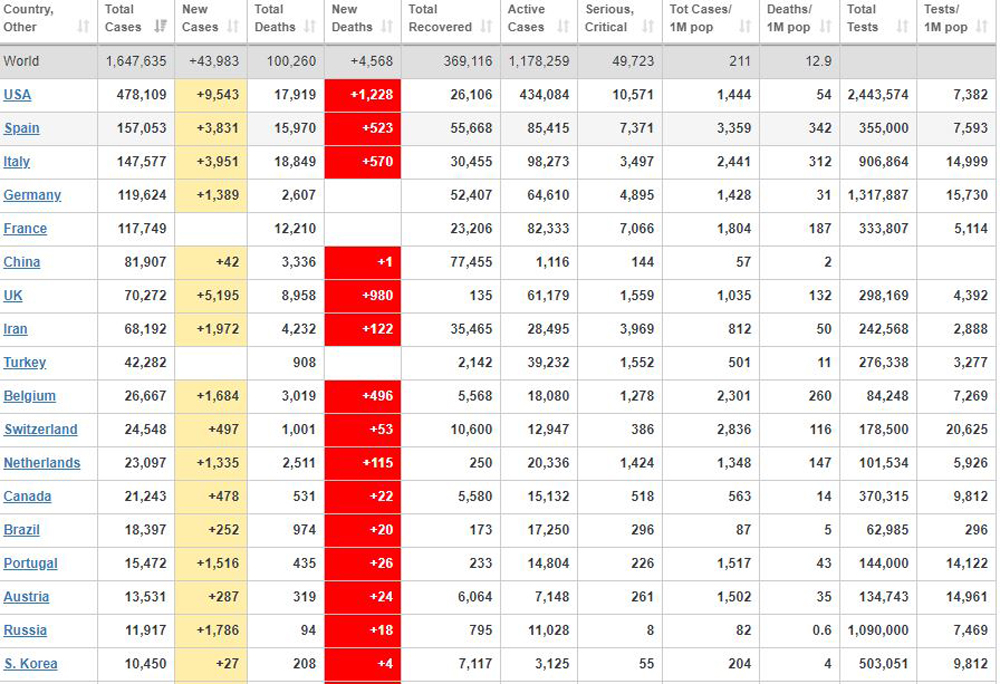The image size is (1000, 684).
Task: Select China total recovered 77,455
Action: pyautogui.click(x=471, y=262)
